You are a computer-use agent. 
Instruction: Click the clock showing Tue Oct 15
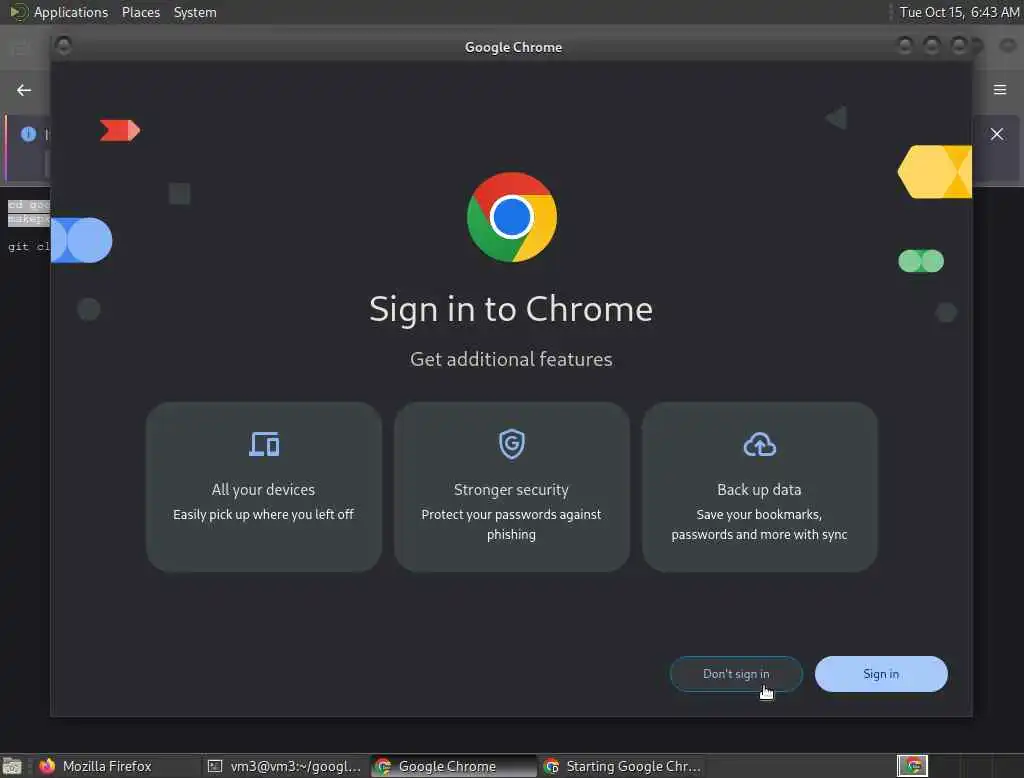pos(959,12)
